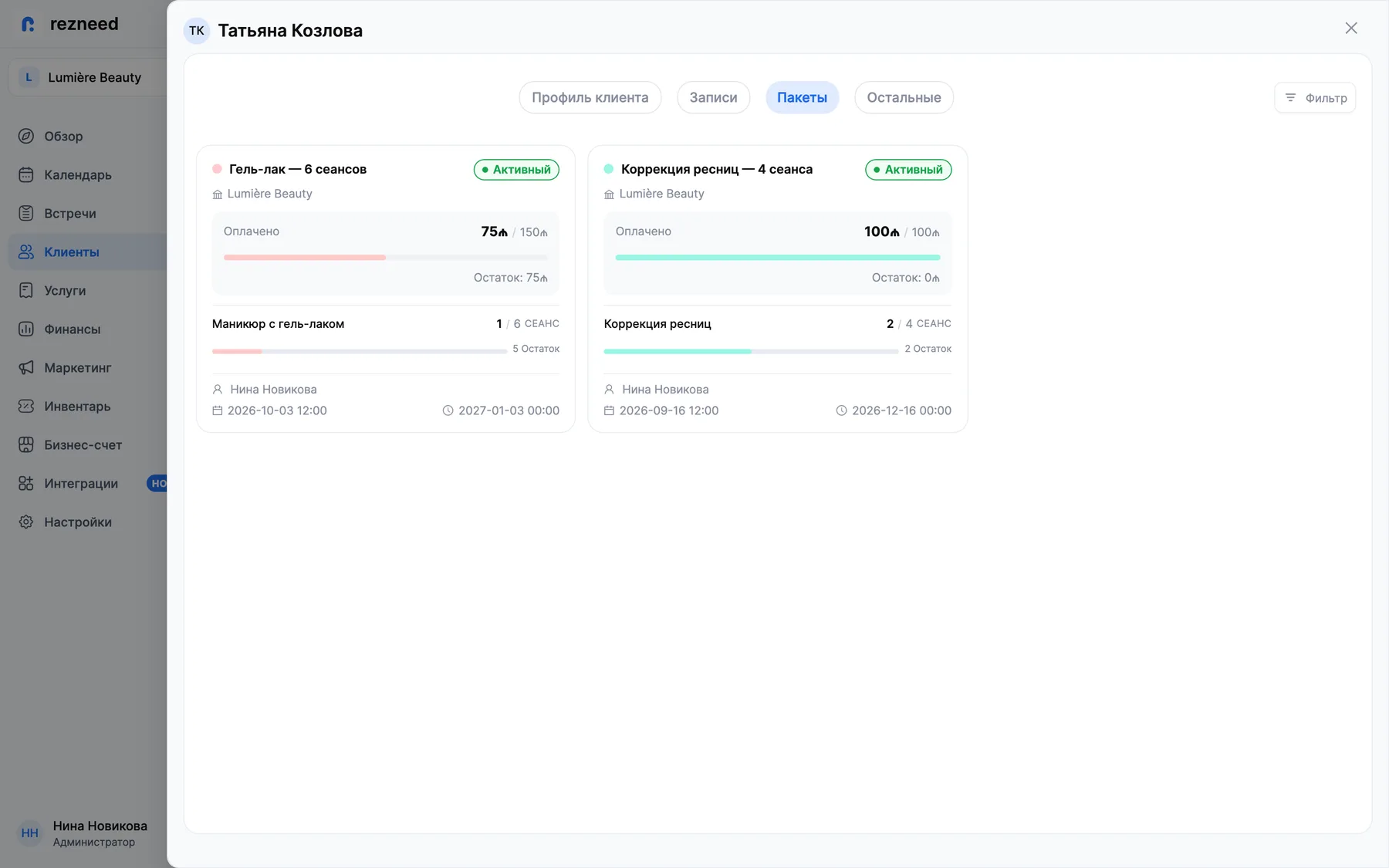Click the rezneed logo icon
This screenshot has width=1389, height=868.
(29, 25)
